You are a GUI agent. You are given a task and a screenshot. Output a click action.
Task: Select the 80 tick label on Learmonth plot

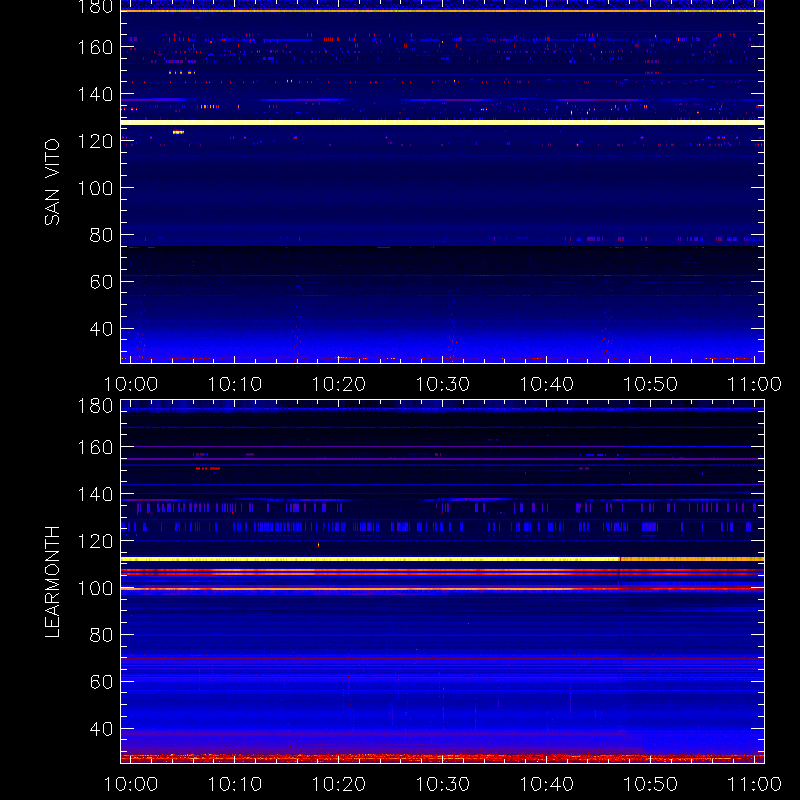coord(101,635)
